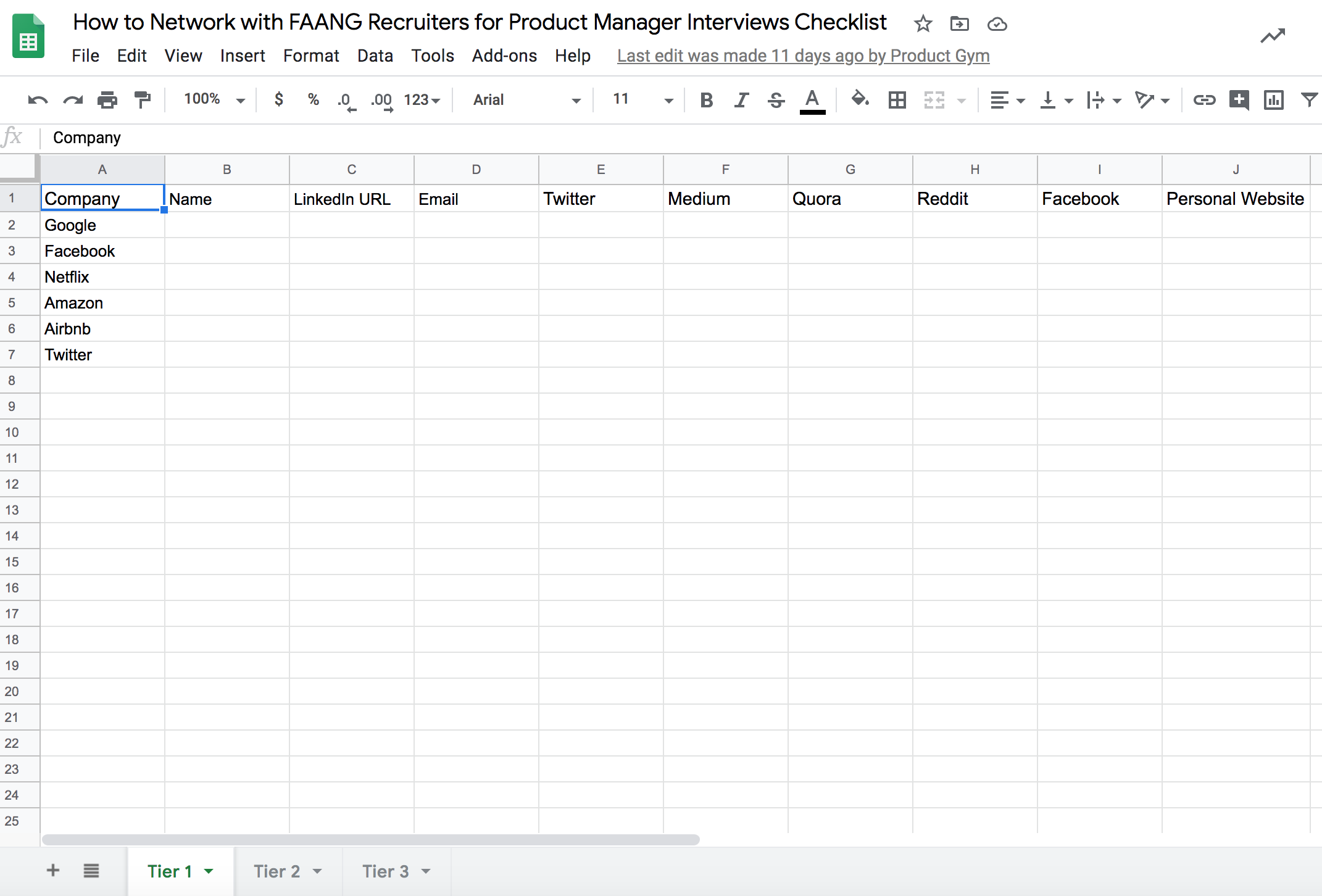Viewport: 1322px width, 896px height.
Task: Open activity dashboard trend icon
Action: [1273, 36]
